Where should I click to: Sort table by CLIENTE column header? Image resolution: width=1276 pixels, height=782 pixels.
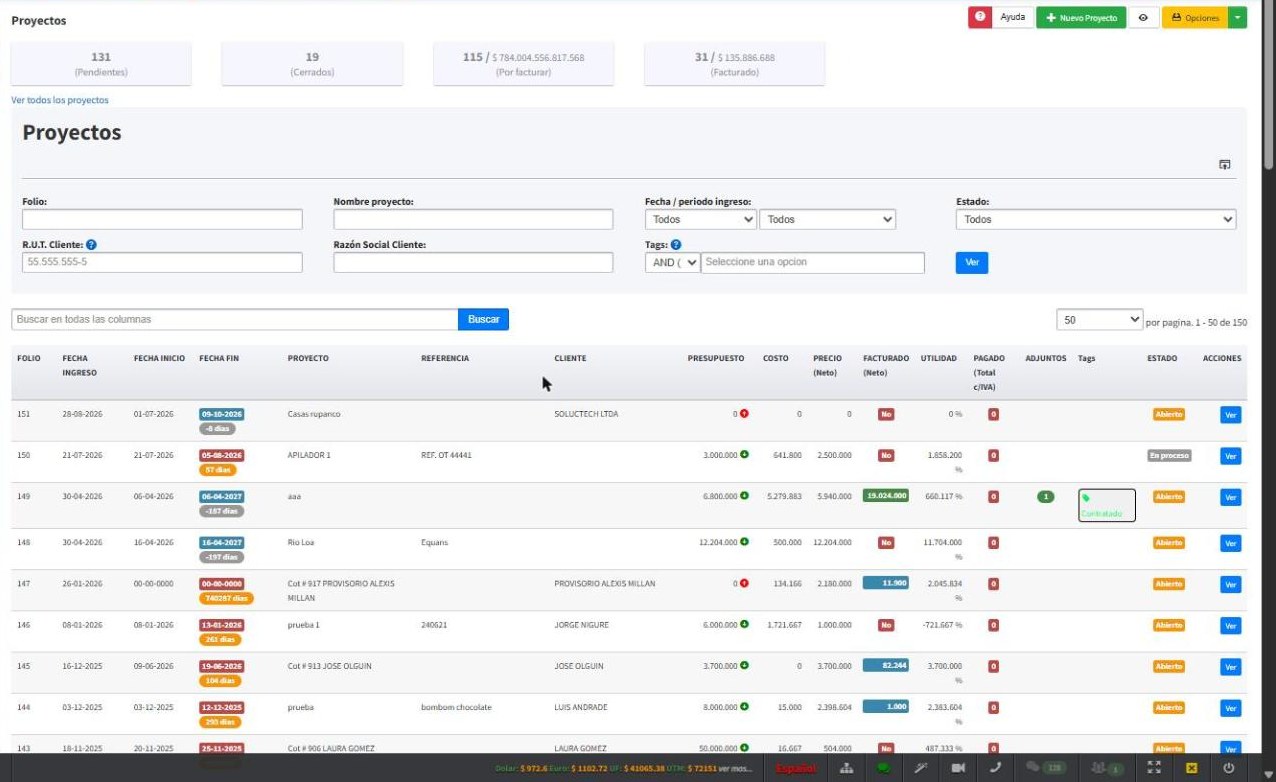570,358
